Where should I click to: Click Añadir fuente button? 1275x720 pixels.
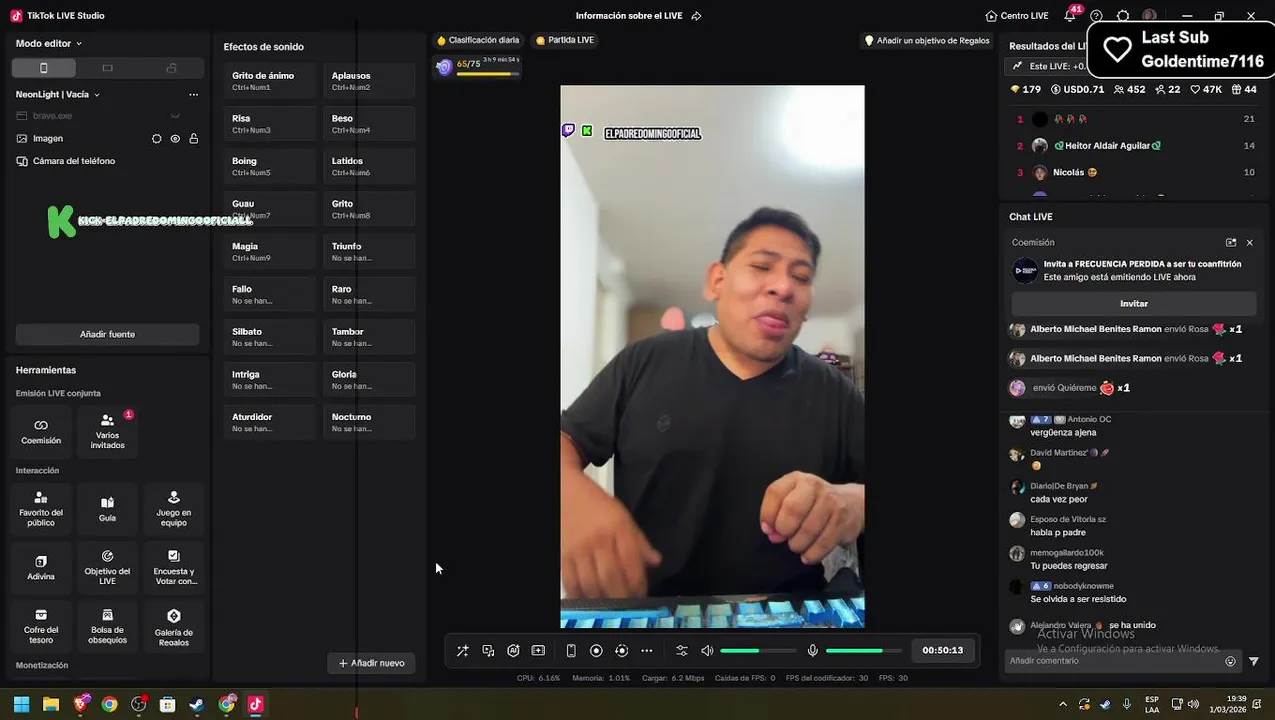click(107, 334)
